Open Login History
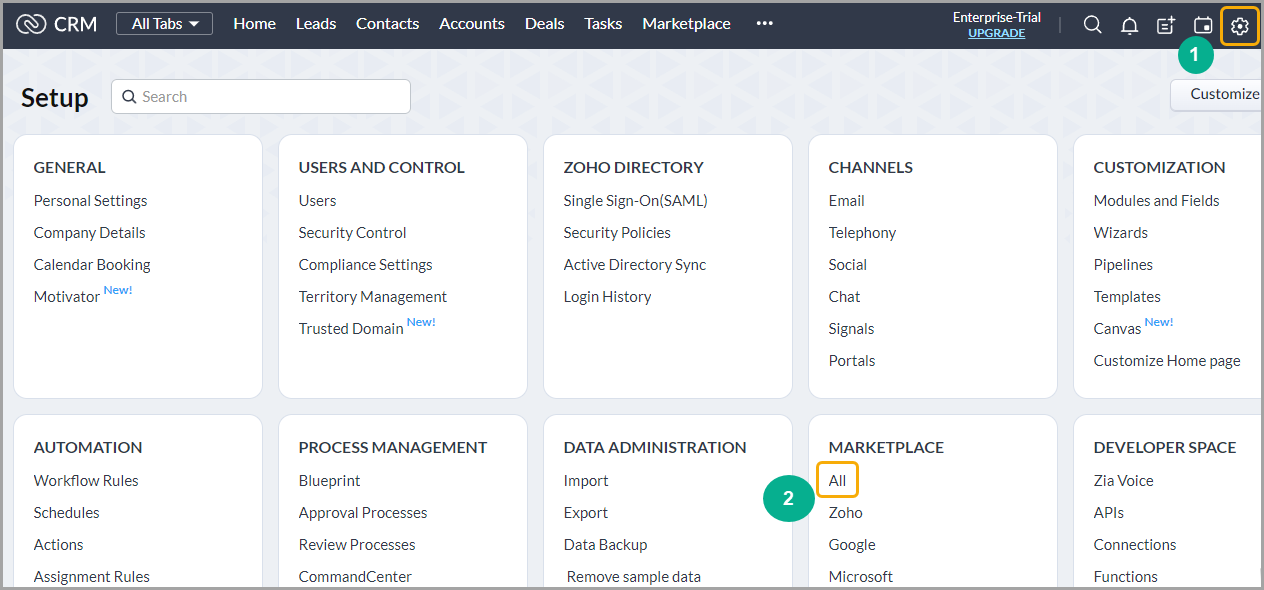Screen dimensions: 1264x590 point(607,297)
